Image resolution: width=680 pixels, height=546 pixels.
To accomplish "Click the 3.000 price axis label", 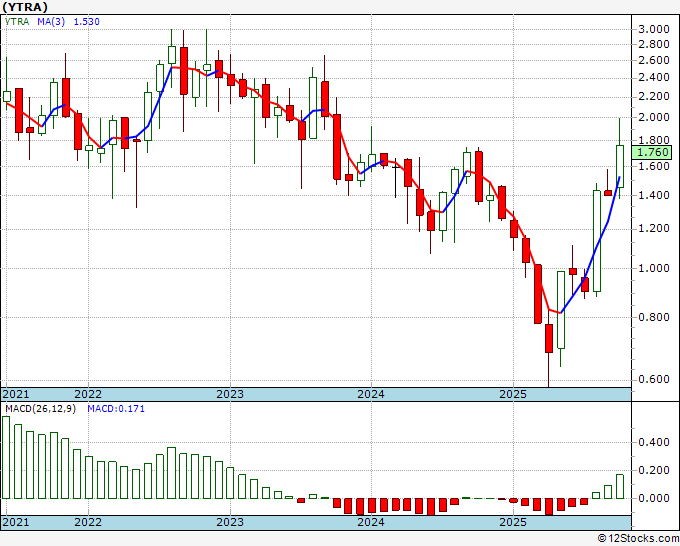I will pos(654,29).
